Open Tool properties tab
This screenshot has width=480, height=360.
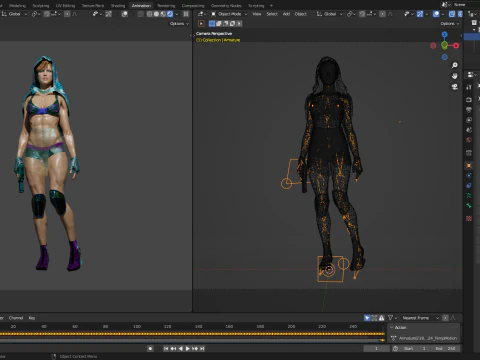[x=469, y=87]
